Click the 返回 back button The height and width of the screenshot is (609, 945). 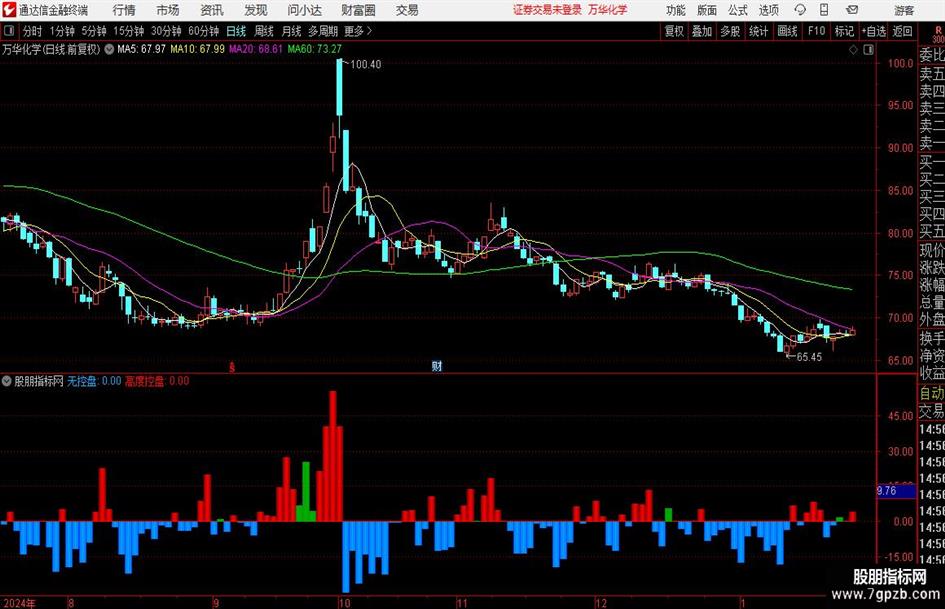(903, 31)
